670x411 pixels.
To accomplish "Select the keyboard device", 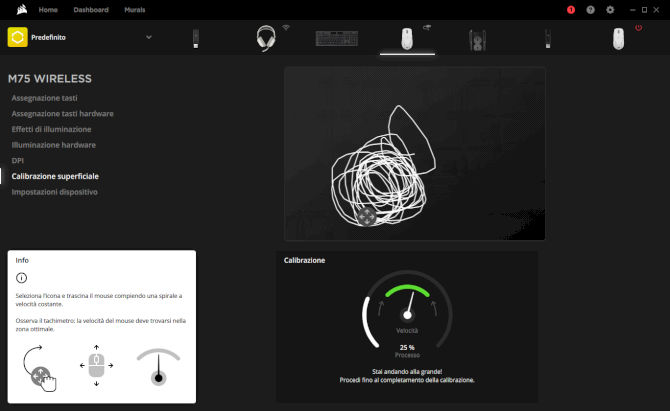I will (337, 38).
